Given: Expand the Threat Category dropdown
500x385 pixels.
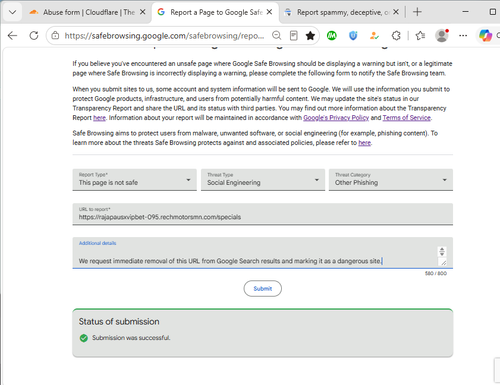Looking at the screenshot, I should pos(391,180).
